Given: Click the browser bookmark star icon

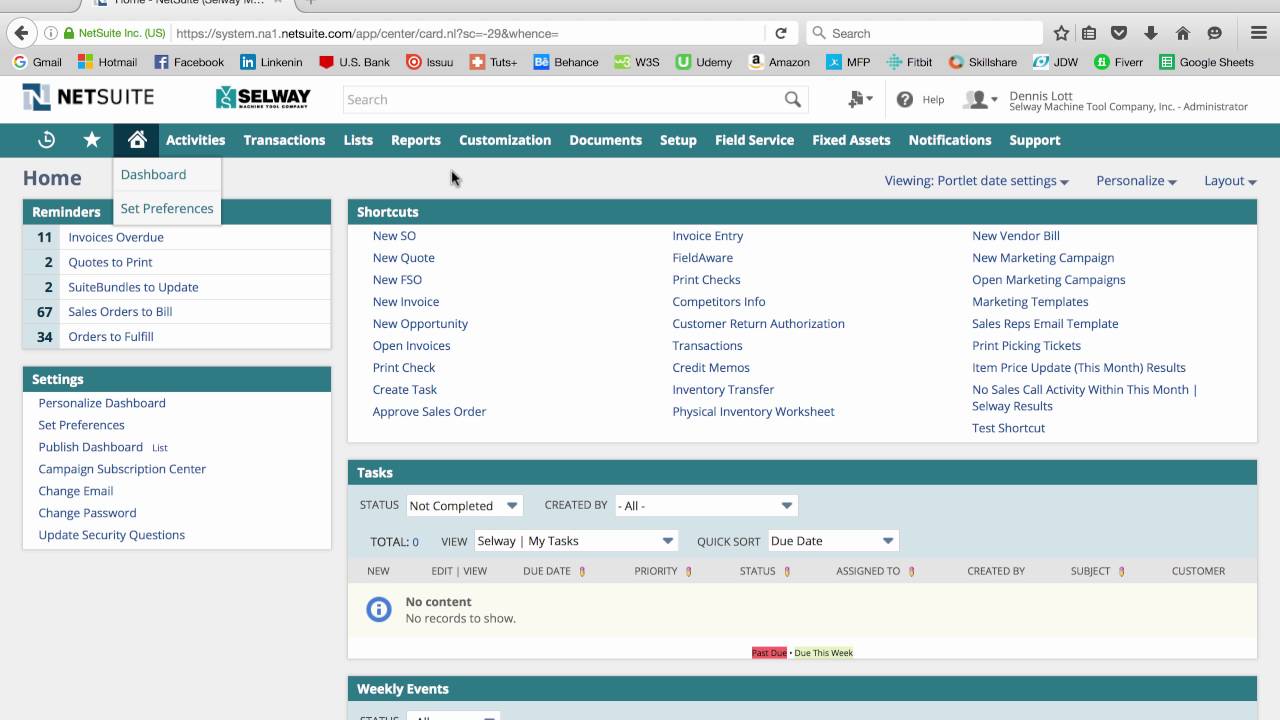Looking at the screenshot, I should click(1061, 33).
